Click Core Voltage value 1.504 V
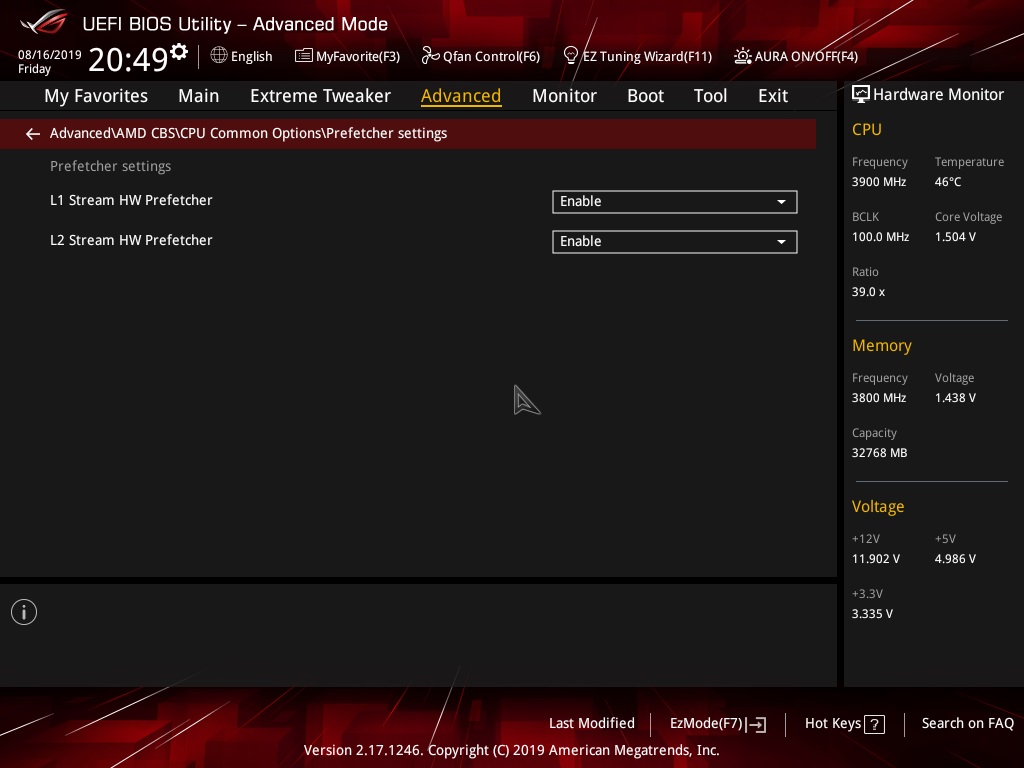The height and width of the screenshot is (768, 1024). (x=955, y=237)
